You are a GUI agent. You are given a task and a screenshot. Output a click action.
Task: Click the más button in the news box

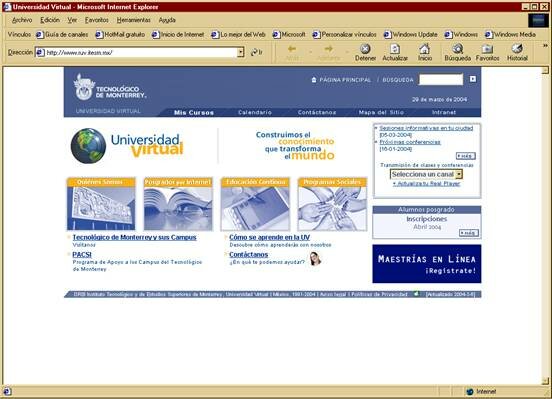click(465, 156)
